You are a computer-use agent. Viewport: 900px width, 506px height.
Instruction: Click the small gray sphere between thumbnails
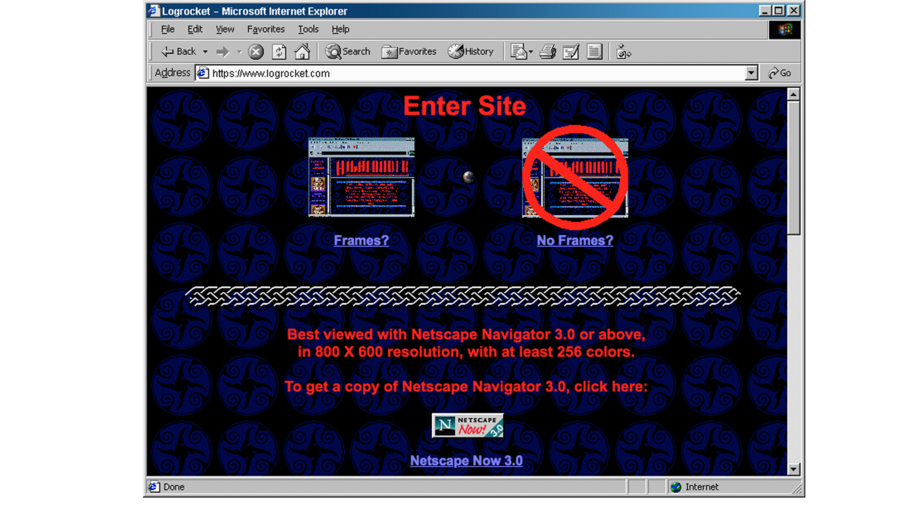(x=468, y=177)
